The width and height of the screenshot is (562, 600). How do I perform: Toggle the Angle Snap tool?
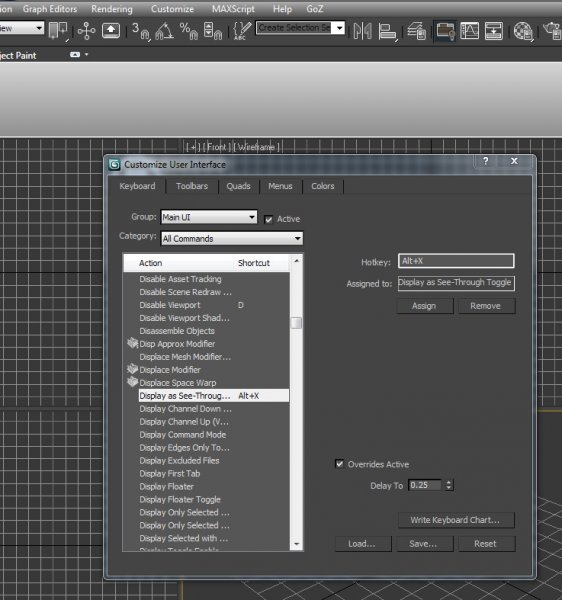(165, 31)
